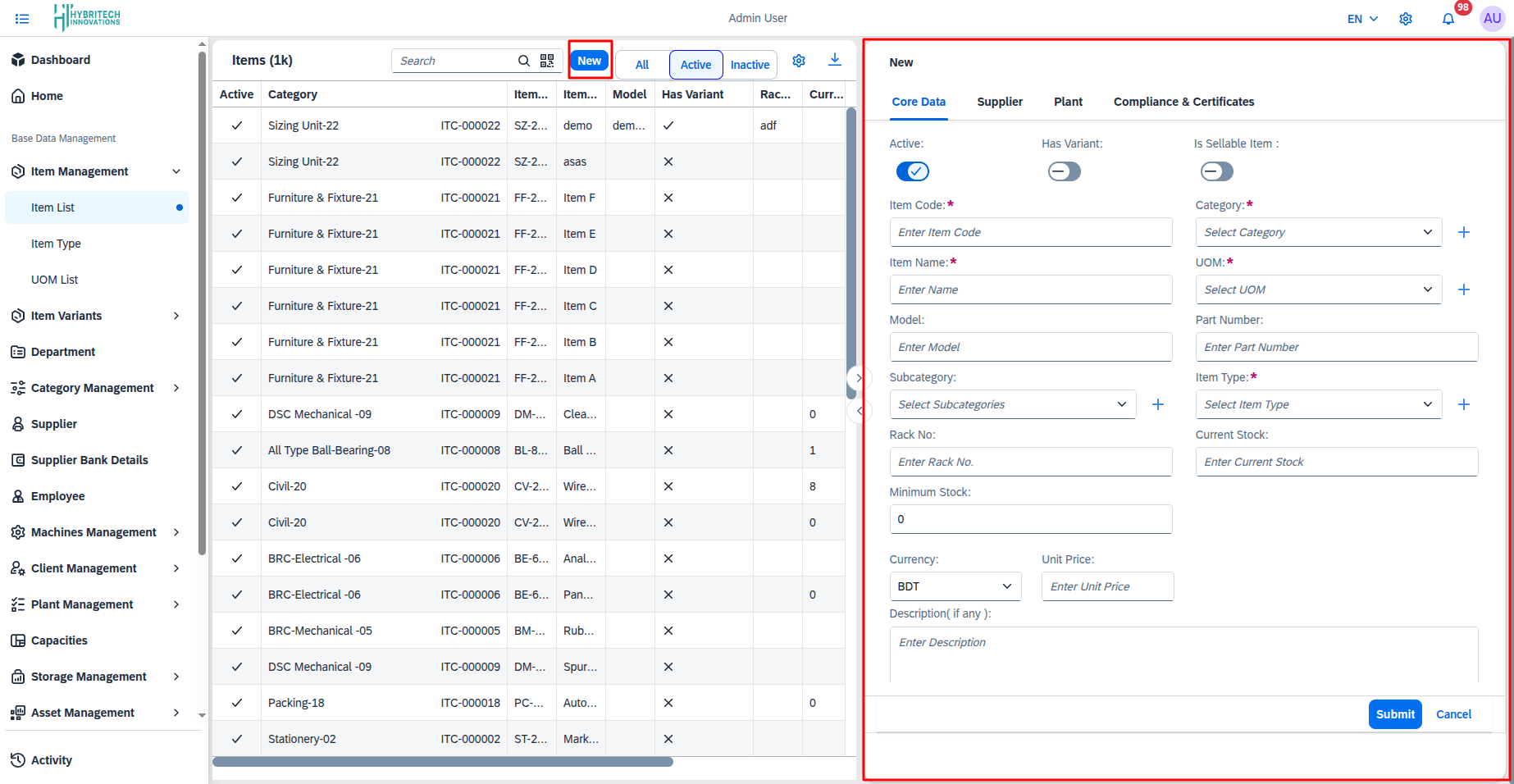Open the Currency BDT dropdown

click(x=955, y=586)
